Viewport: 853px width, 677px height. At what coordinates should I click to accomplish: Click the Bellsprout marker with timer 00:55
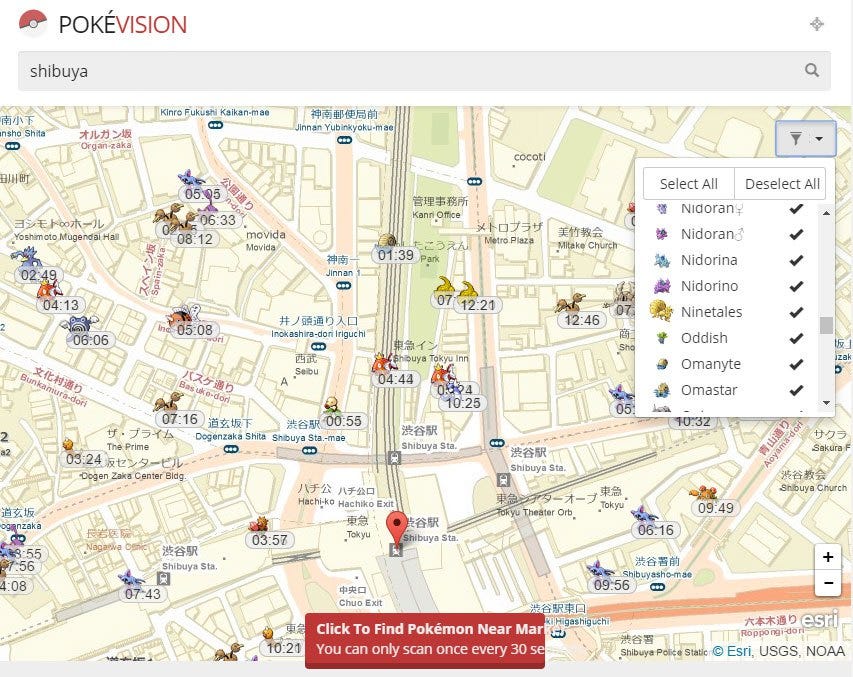332,405
